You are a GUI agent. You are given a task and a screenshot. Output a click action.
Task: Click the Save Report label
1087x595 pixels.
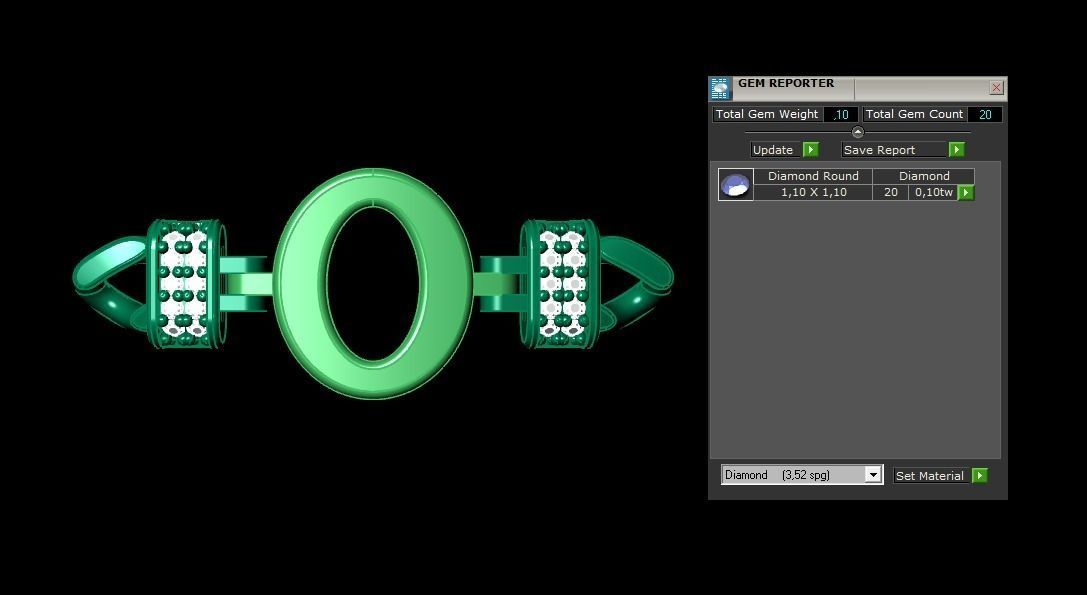(894, 150)
